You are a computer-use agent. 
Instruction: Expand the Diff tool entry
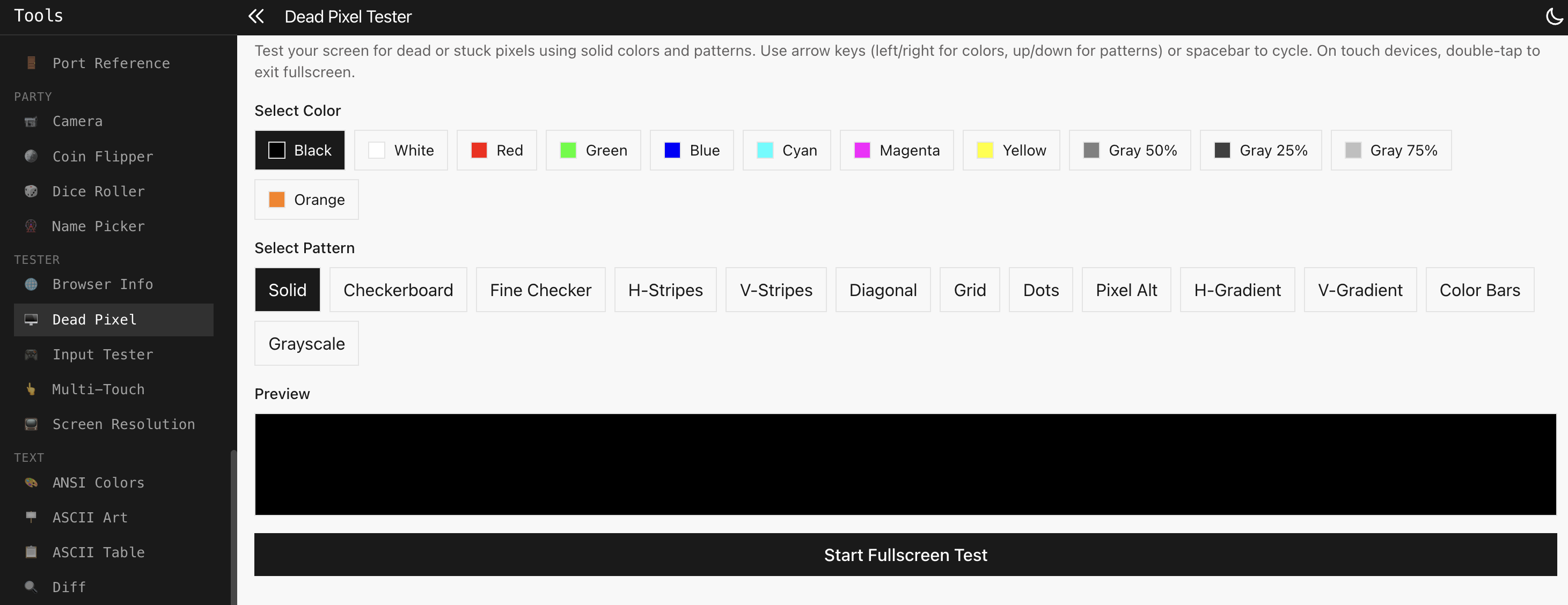(x=68, y=587)
